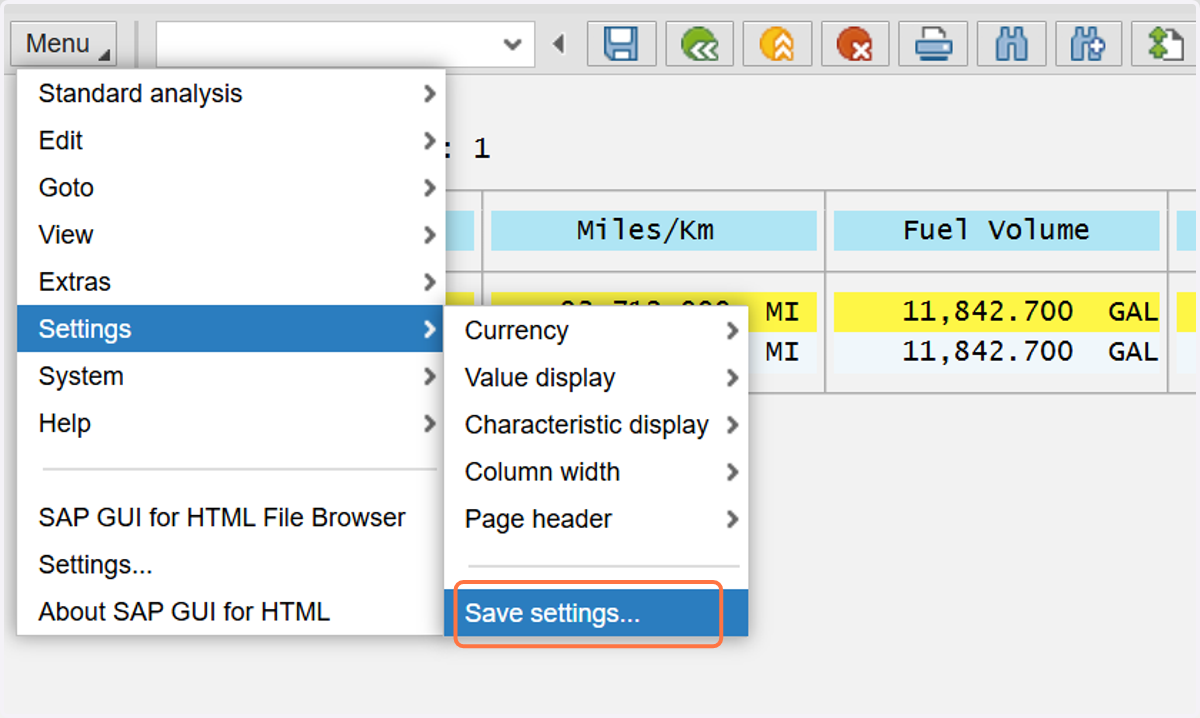Screen dimensions: 1200x718
Task: Click the Find binoculars icon
Action: point(1011,44)
